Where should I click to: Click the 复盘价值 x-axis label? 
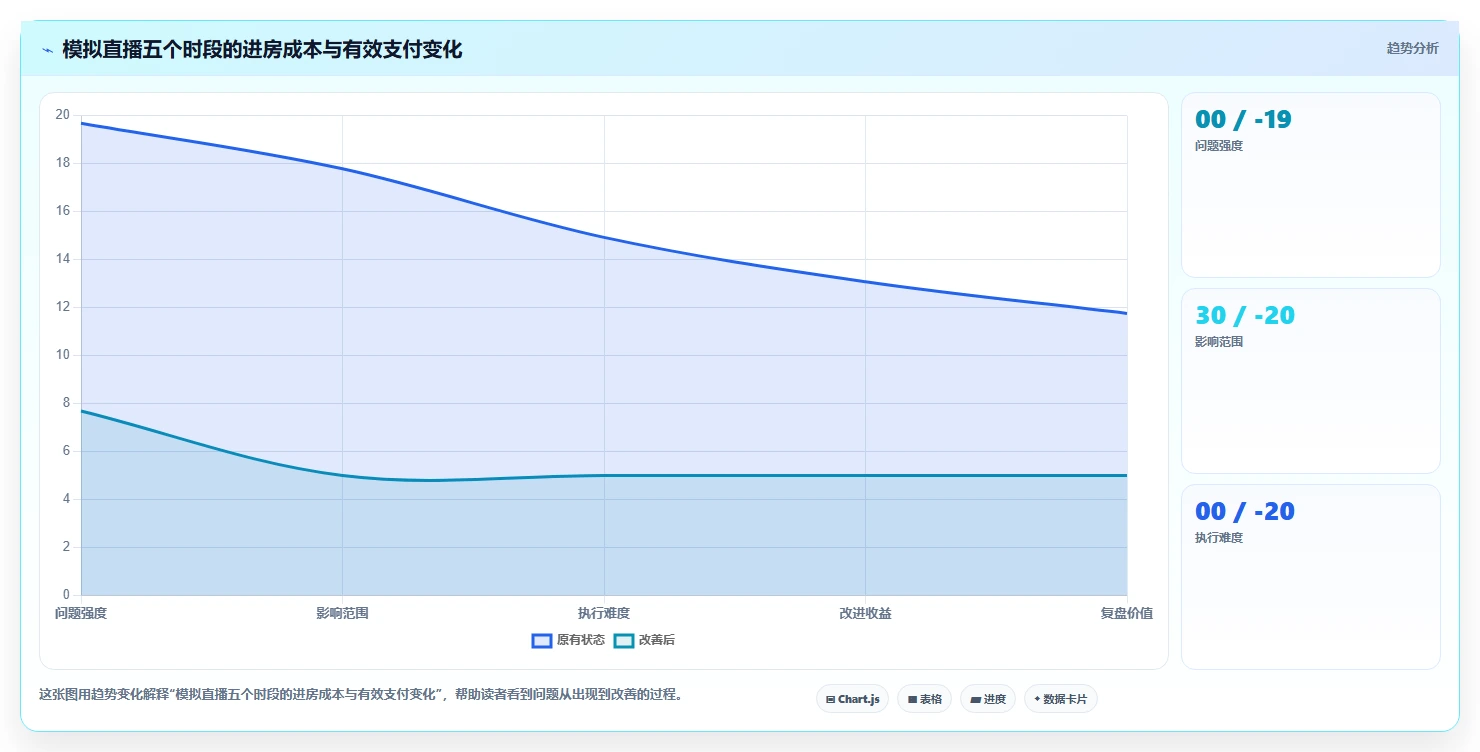1127,613
